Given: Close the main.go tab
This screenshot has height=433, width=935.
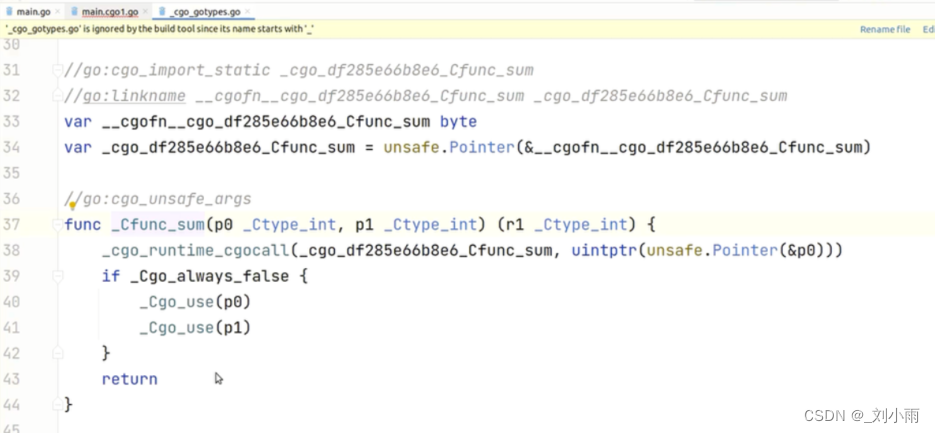Looking at the screenshot, I should (57, 11).
